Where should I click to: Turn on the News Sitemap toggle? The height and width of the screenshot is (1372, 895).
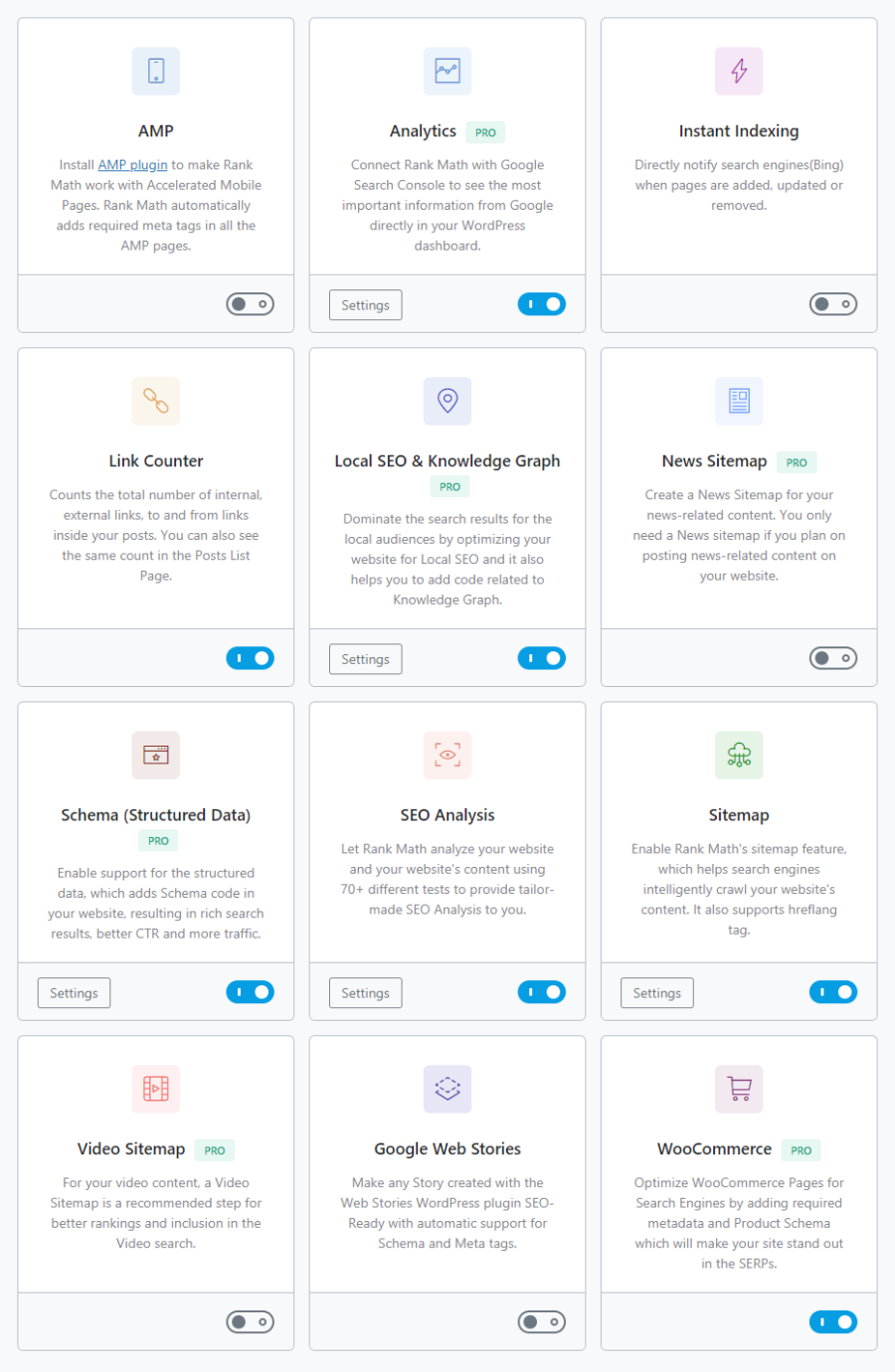(x=833, y=658)
